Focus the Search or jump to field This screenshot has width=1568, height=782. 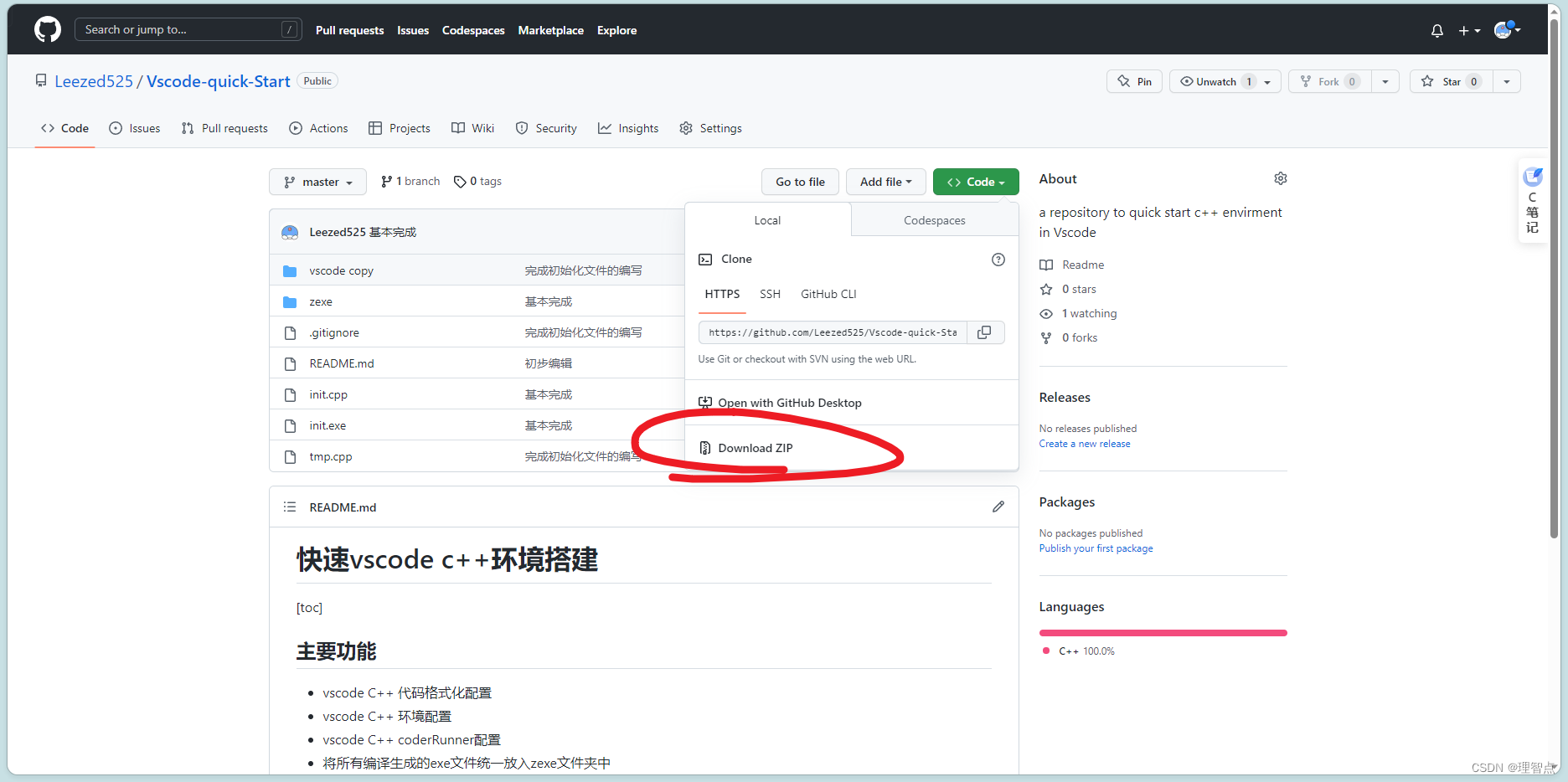[188, 29]
